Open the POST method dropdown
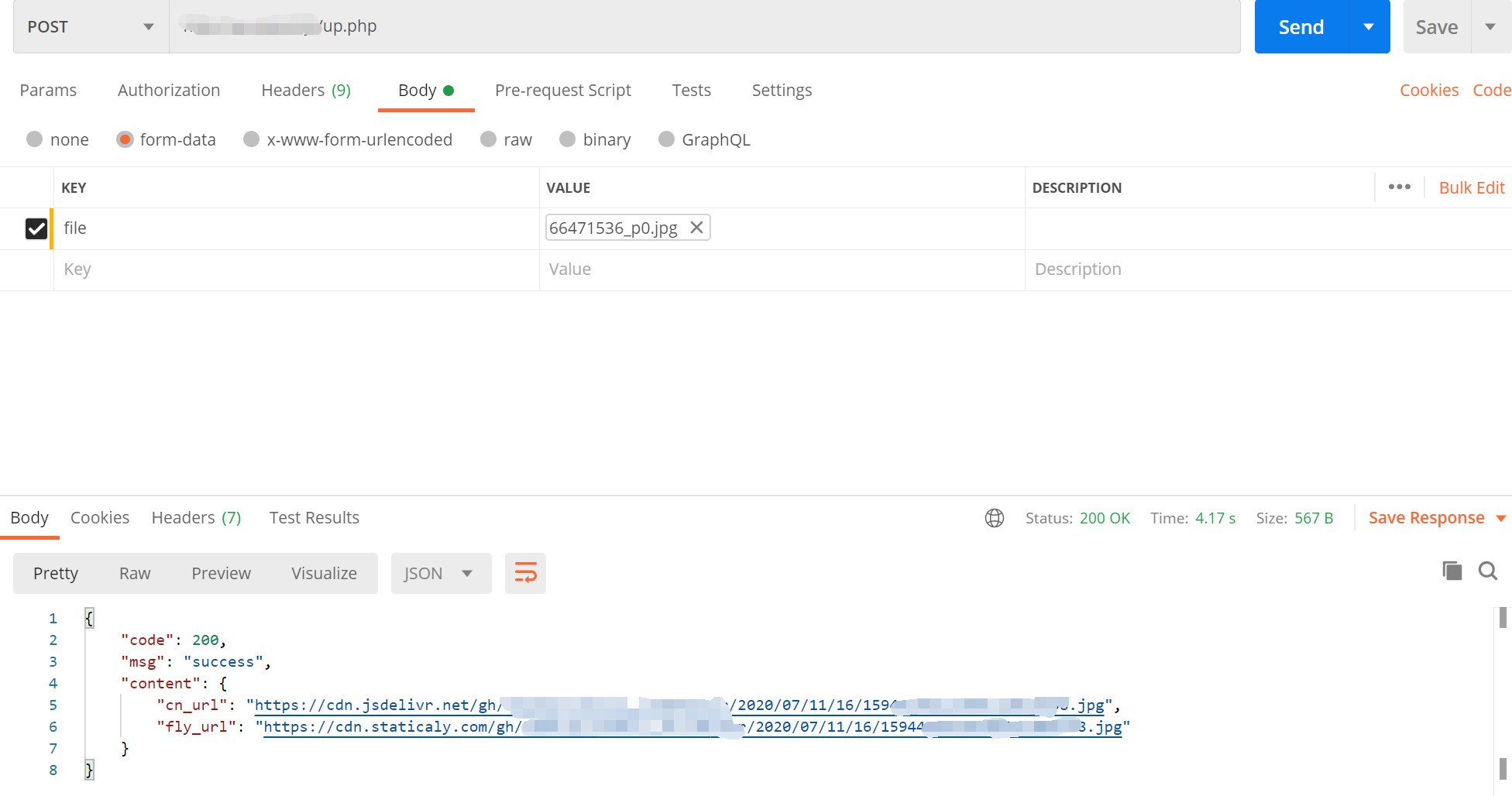Screen dimensions: 1512x796 point(91,27)
